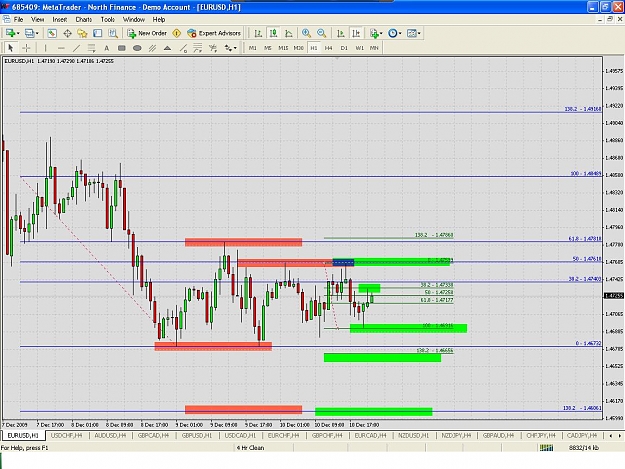Image resolution: width=625 pixels, height=469 pixels.
Task: Switch chart to Bar Chart mode
Action: tap(258, 33)
